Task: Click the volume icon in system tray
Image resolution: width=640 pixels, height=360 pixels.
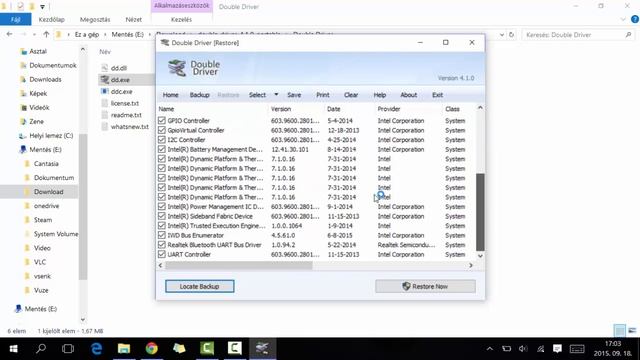Action: [x=523, y=349]
